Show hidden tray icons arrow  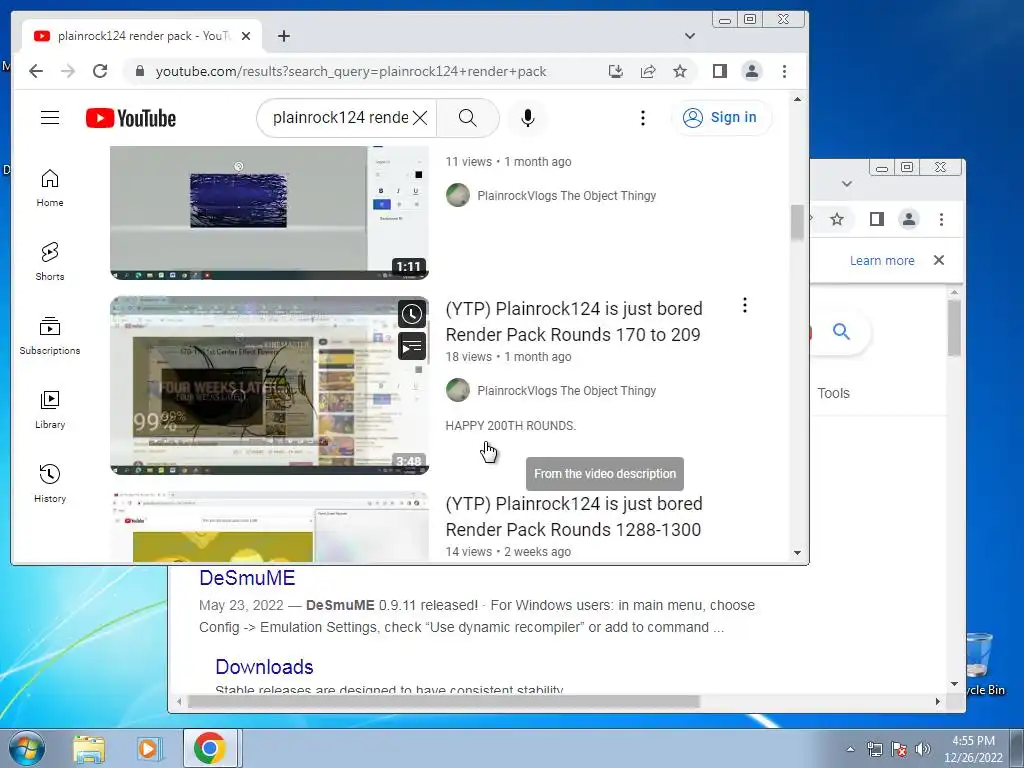click(x=850, y=749)
